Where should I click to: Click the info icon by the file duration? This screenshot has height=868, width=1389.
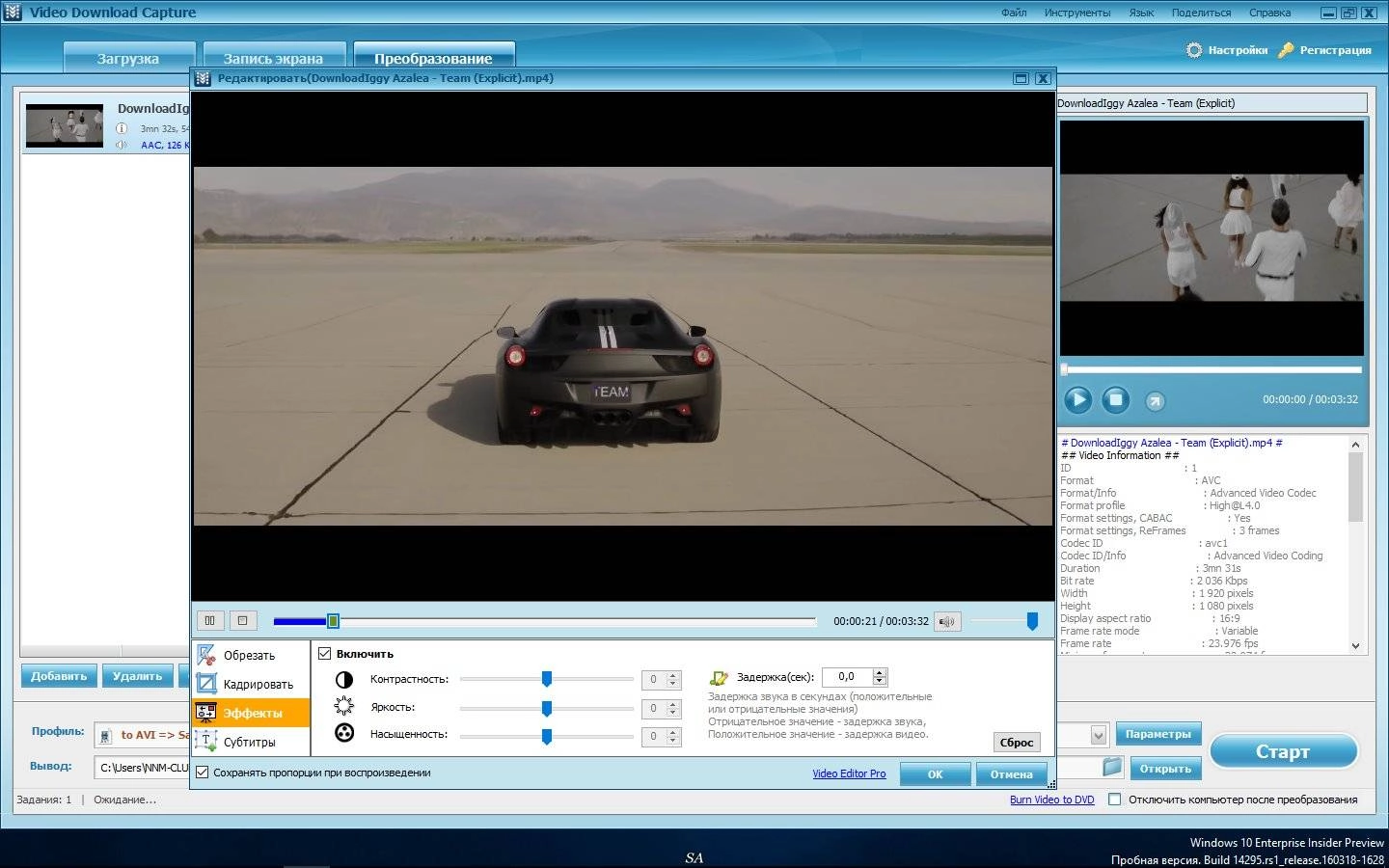[x=122, y=128]
